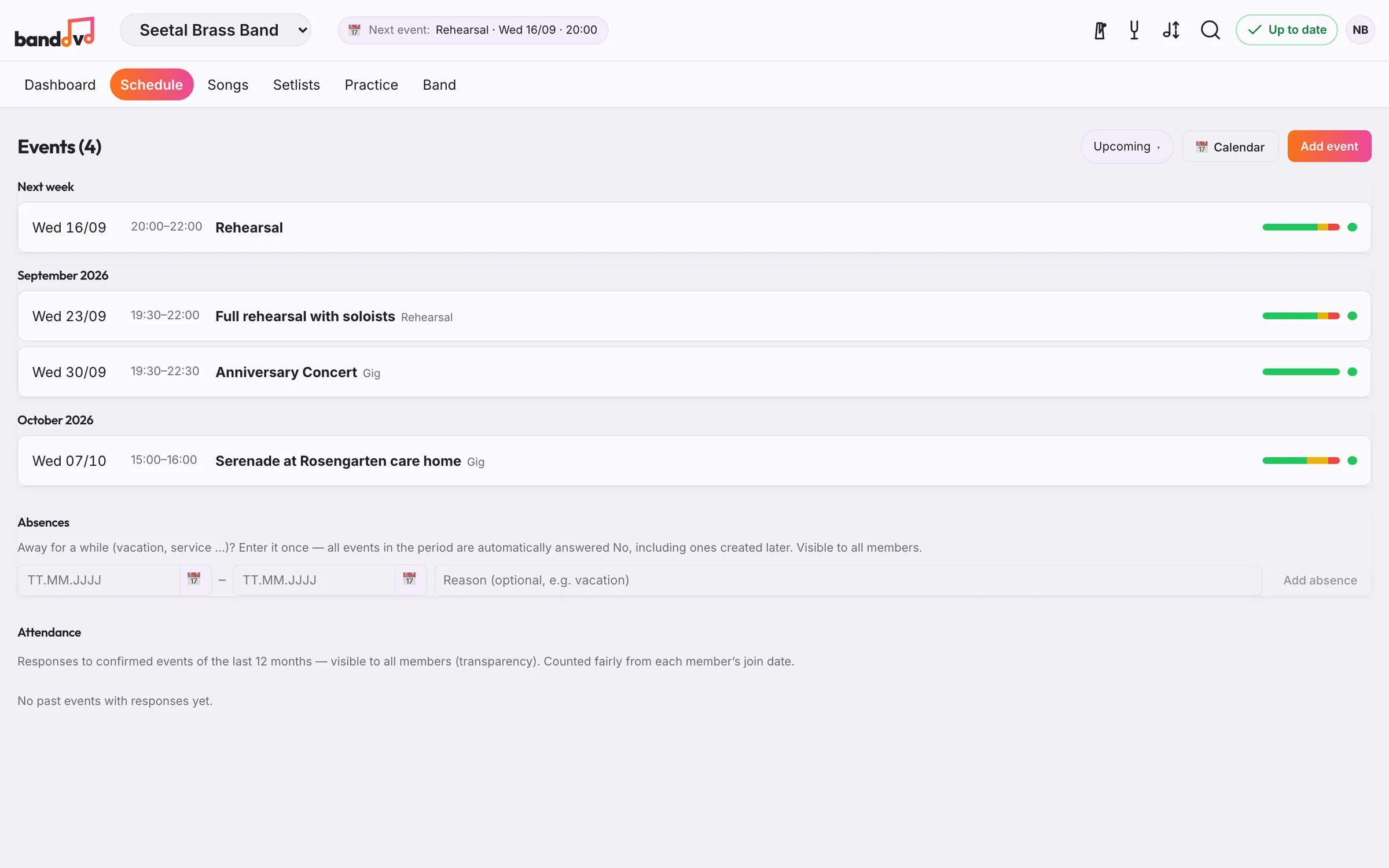Click the 15:00–16:00 time text
The width and height of the screenshot is (1389, 868).
tap(164, 459)
